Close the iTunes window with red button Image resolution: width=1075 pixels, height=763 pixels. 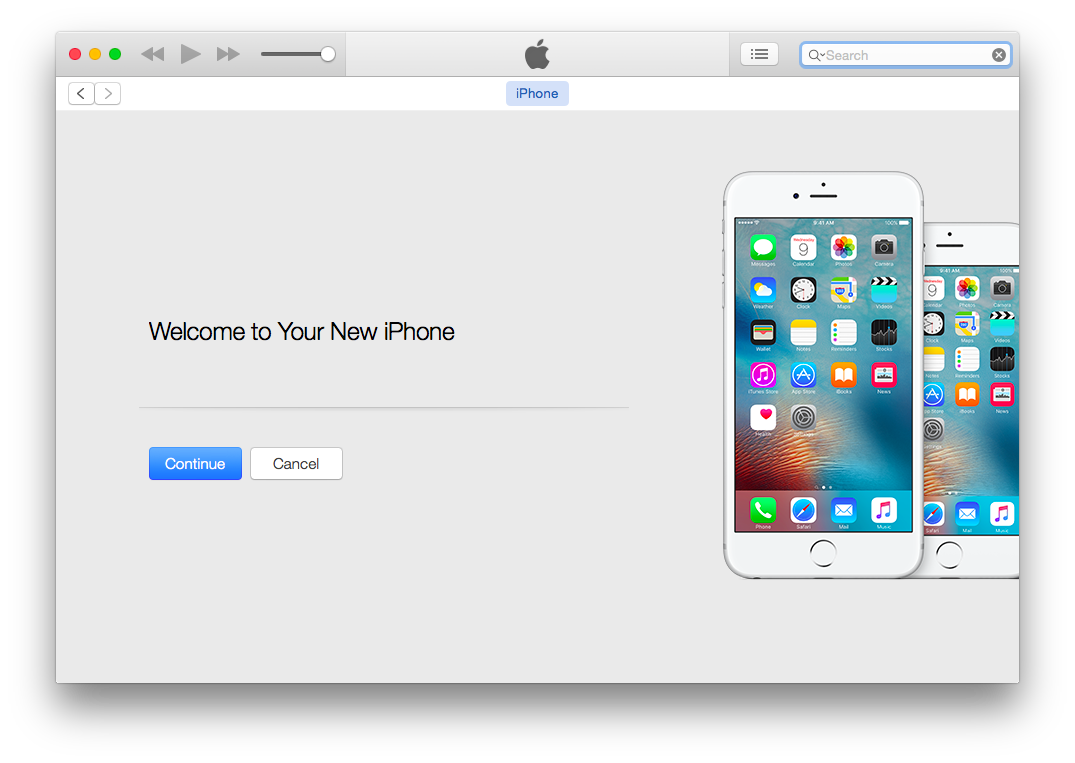[75, 54]
